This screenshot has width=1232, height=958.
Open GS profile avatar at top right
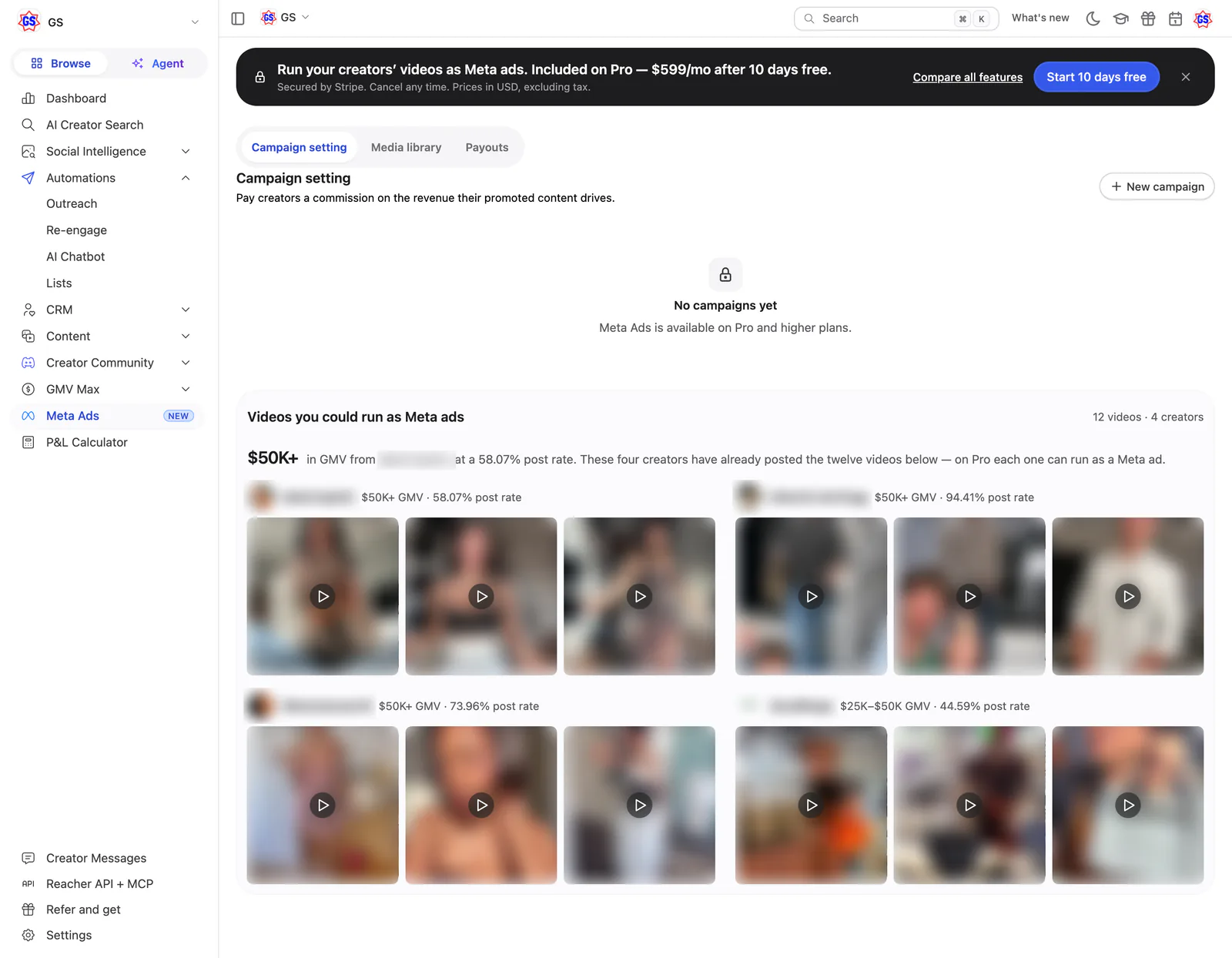click(x=1203, y=18)
